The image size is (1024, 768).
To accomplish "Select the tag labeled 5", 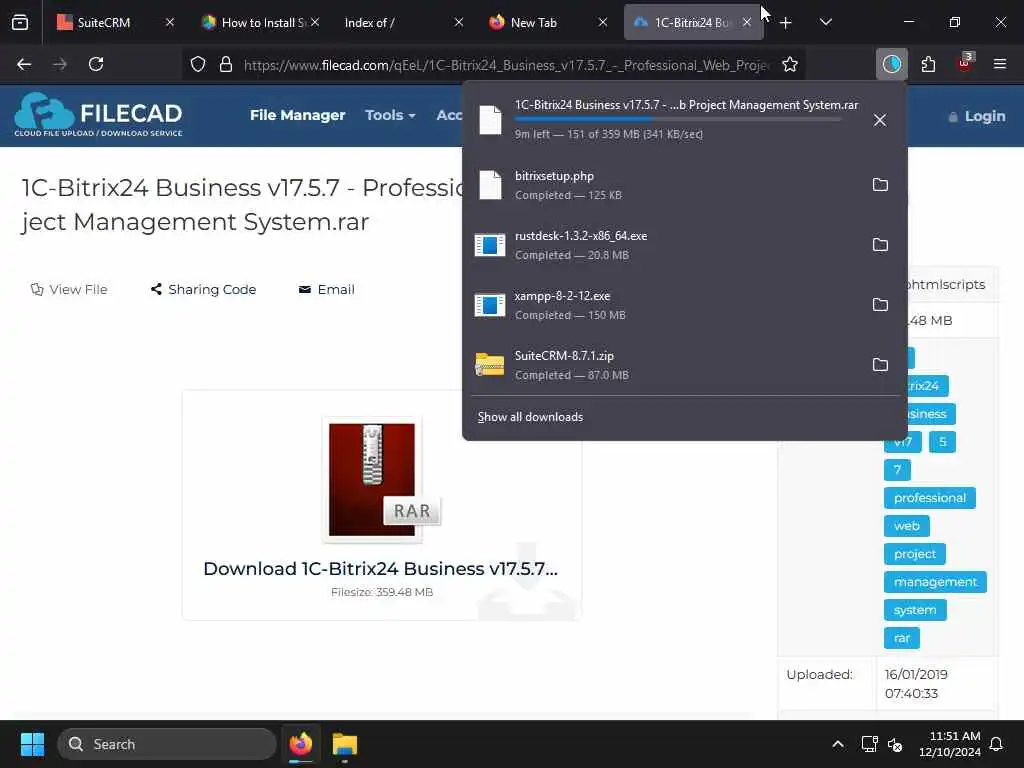I will [942, 441].
